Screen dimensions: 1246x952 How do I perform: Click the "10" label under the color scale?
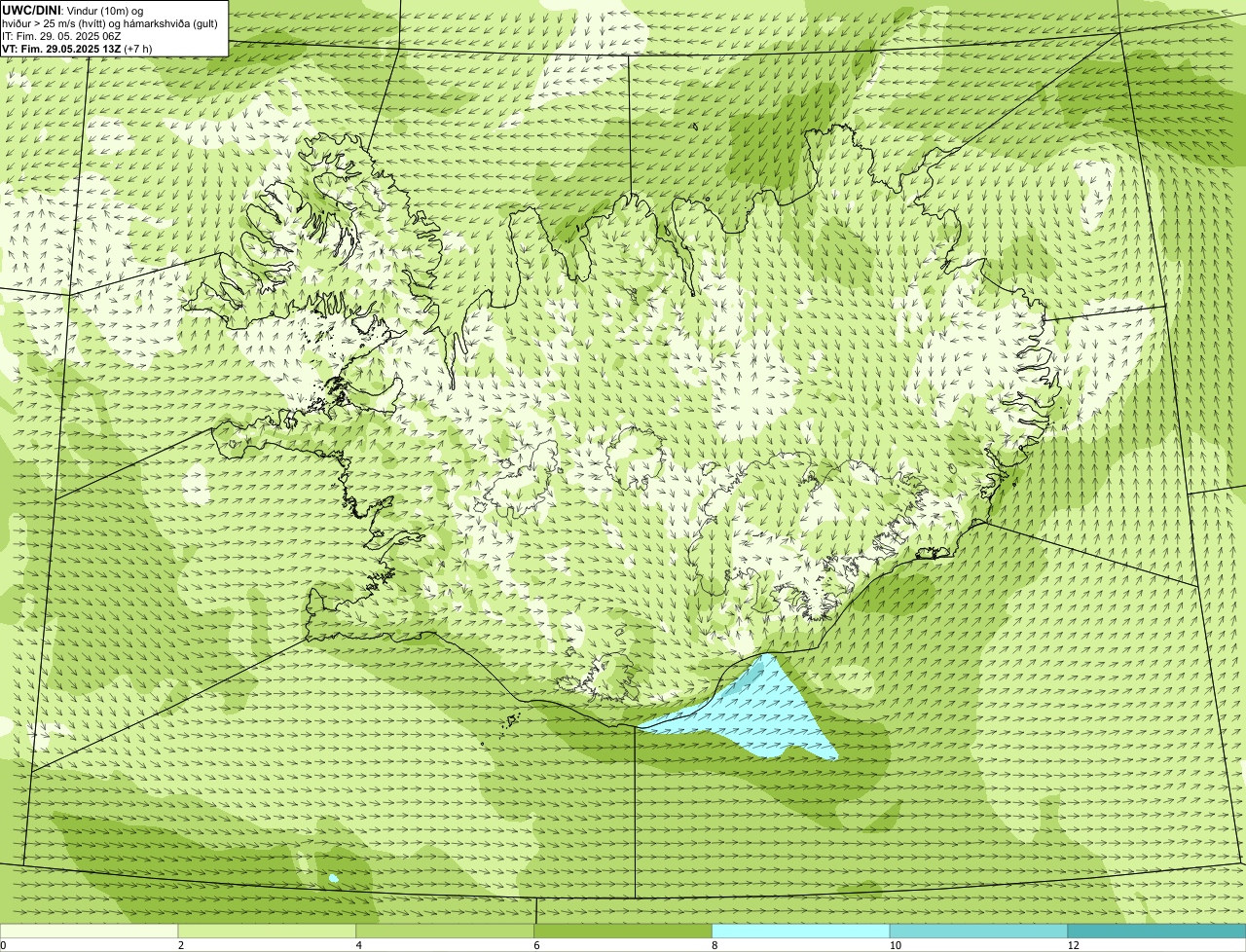coord(894,945)
